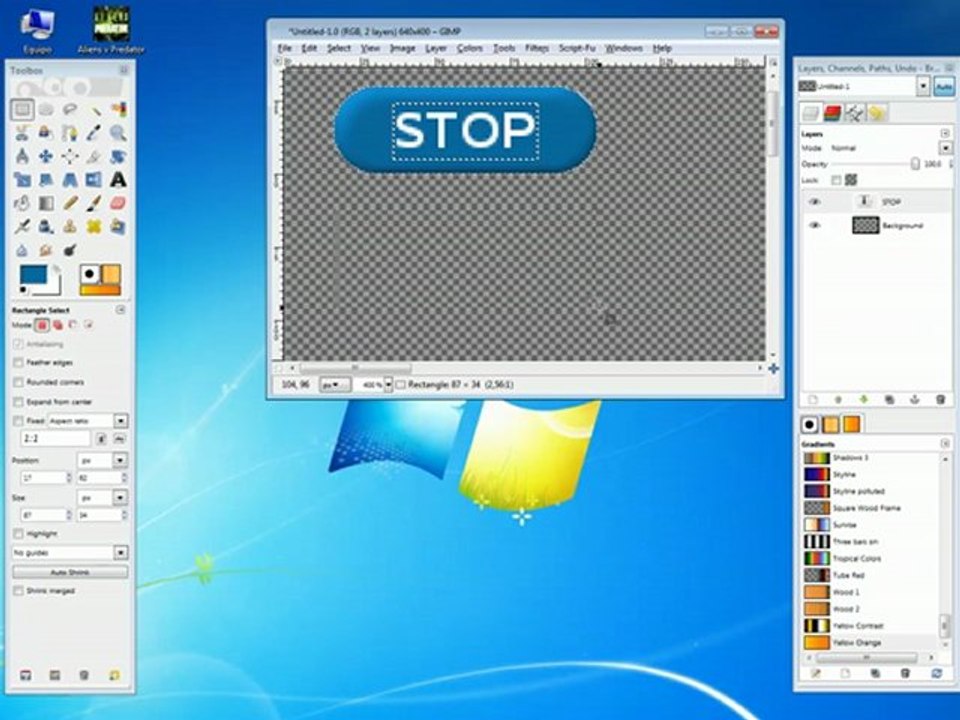
Task: Open the px unit dropdown in status bar
Action: 335,384
